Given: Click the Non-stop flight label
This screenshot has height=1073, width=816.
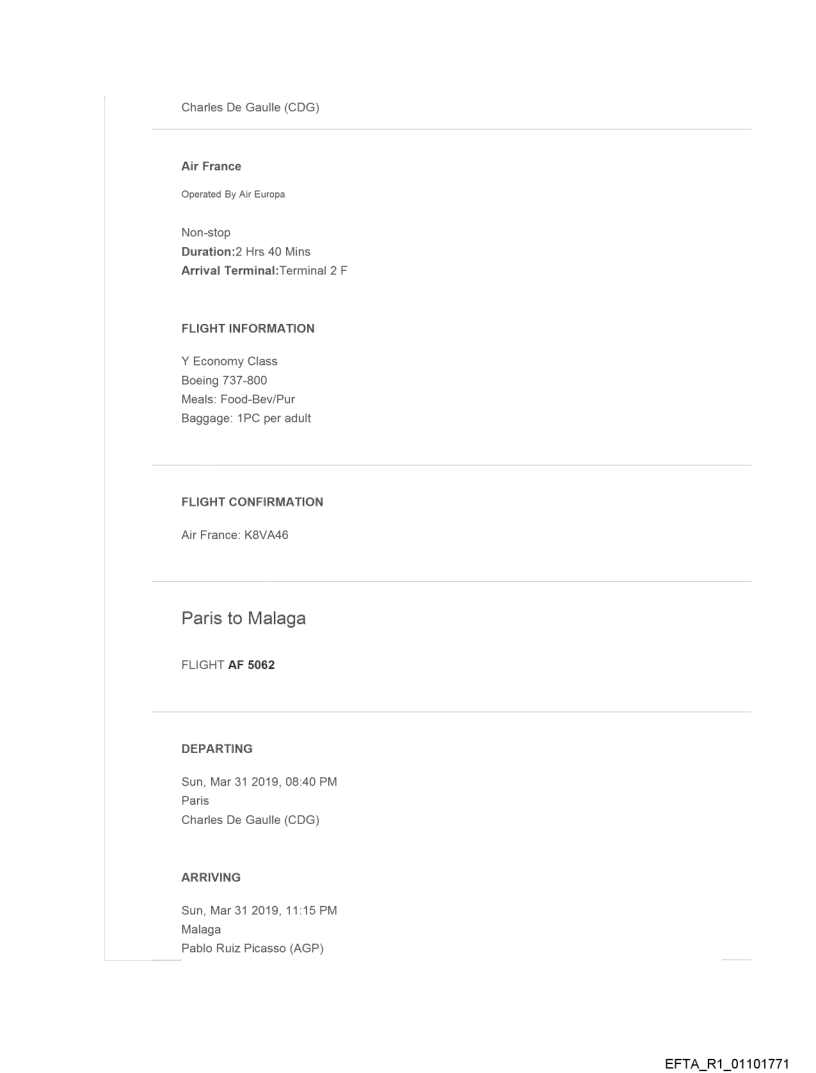Looking at the screenshot, I should [x=206, y=233].
